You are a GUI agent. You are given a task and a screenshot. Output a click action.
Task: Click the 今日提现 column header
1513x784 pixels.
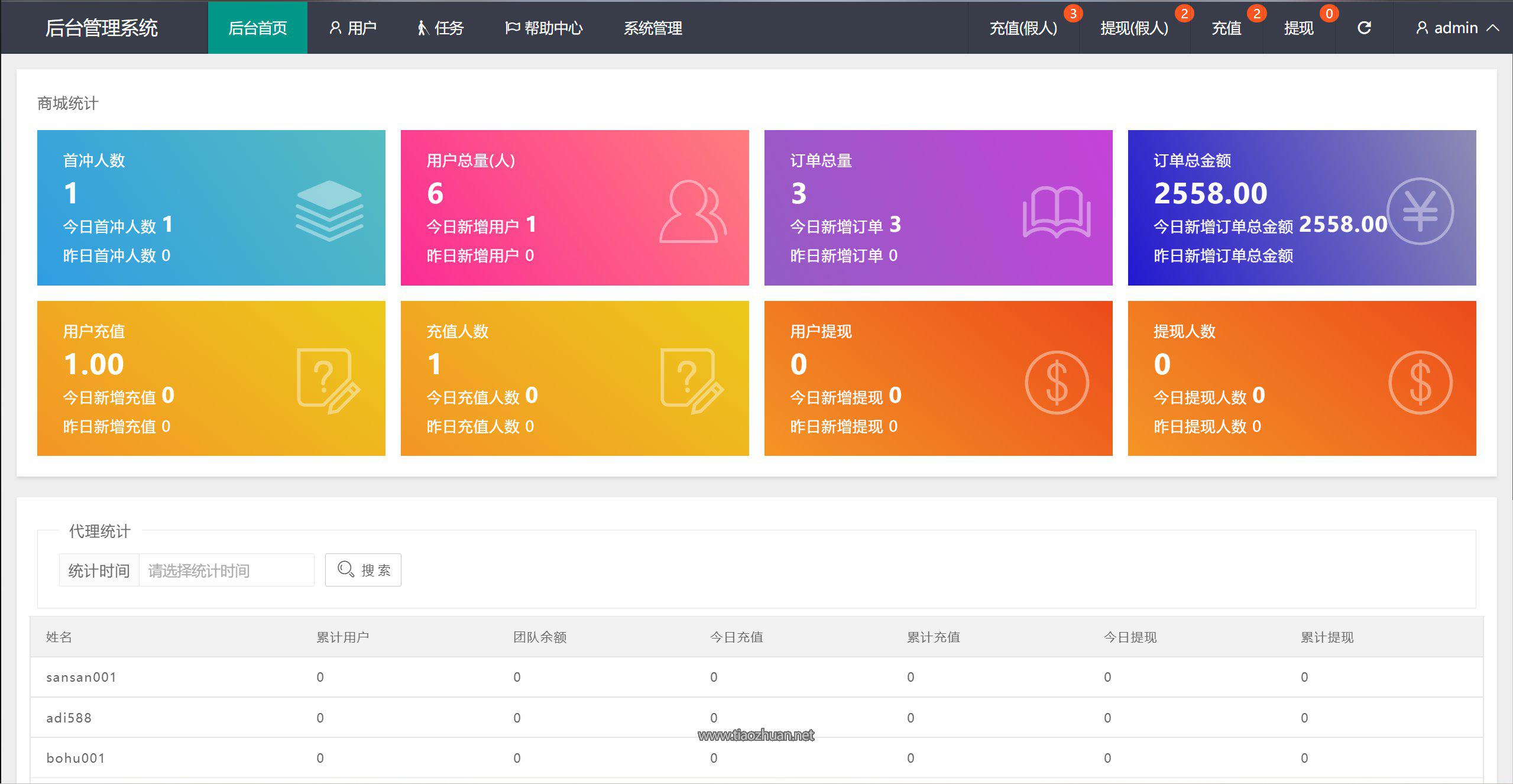1130,637
